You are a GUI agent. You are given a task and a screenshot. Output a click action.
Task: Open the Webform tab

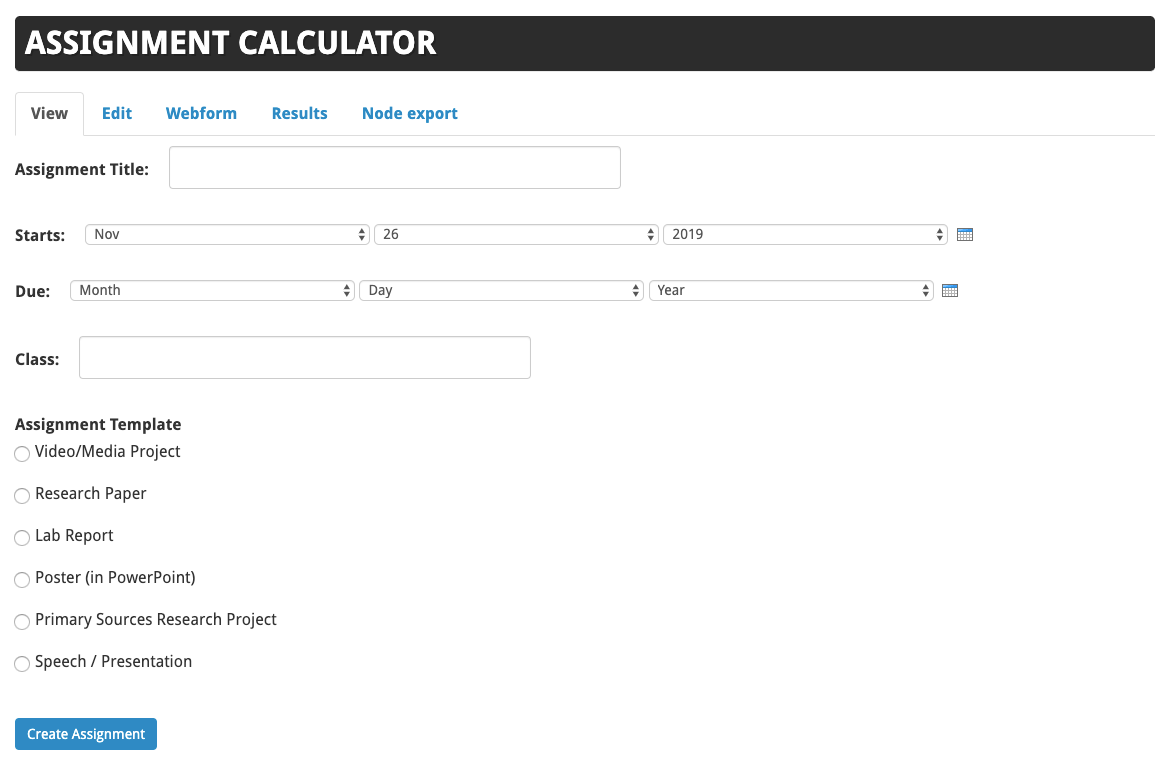pyautogui.click(x=201, y=113)
